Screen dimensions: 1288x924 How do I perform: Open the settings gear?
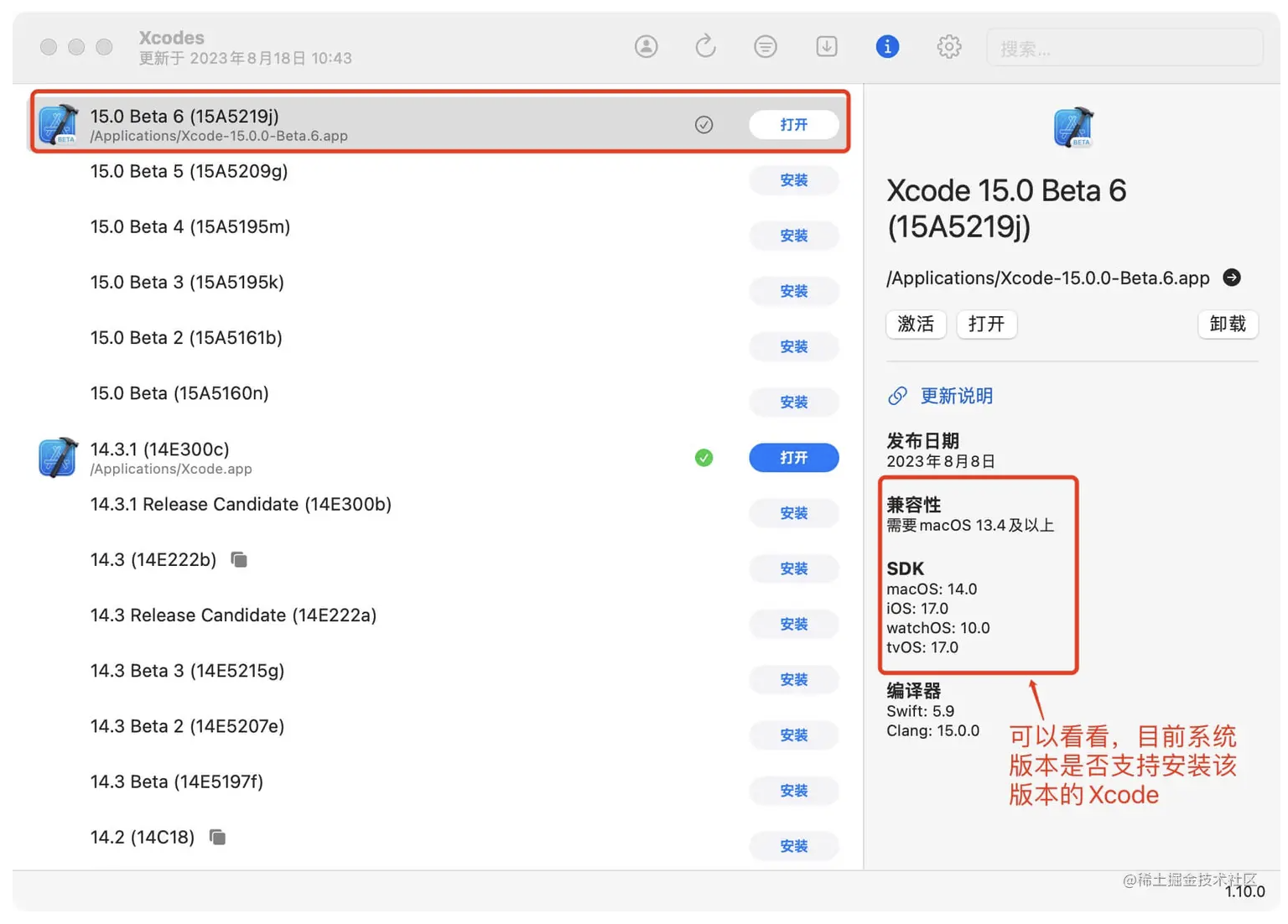[x=948, y=47]
